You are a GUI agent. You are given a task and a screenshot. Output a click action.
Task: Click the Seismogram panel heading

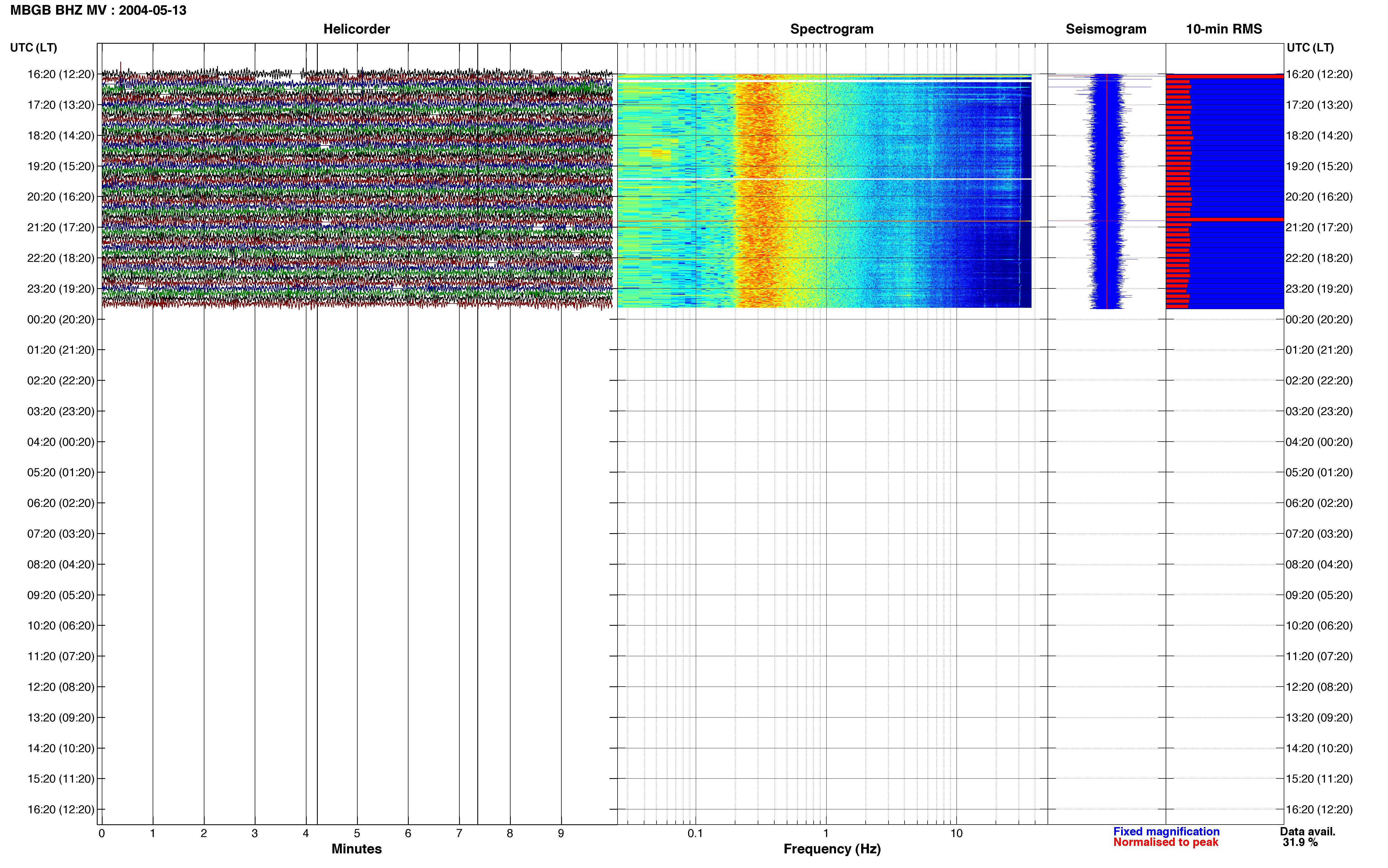click(x=1106, y=29)
